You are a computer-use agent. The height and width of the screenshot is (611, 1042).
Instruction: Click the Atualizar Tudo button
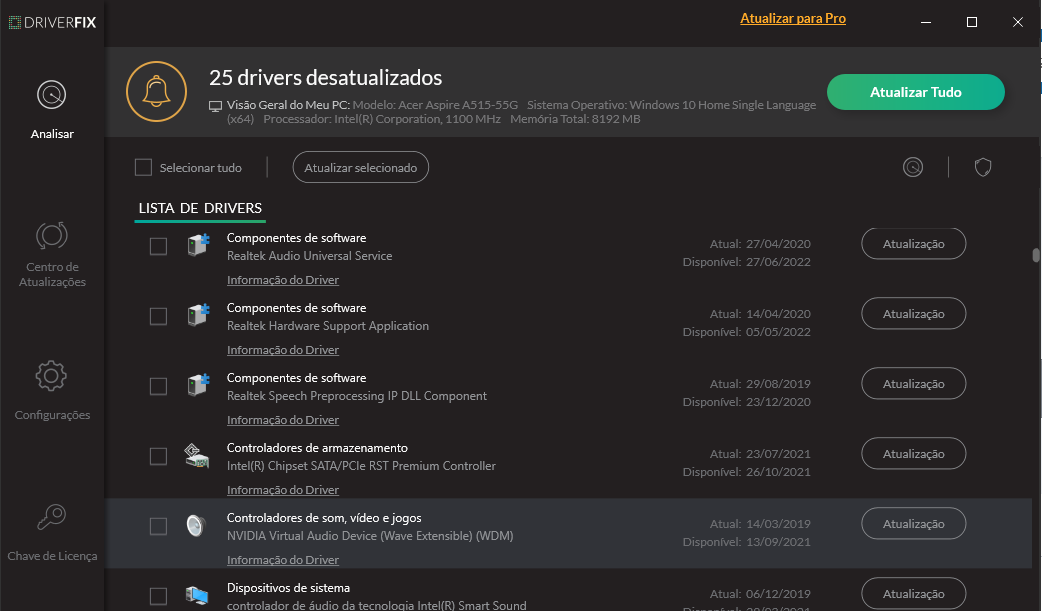pyautogui.click(x=916, y=92)
